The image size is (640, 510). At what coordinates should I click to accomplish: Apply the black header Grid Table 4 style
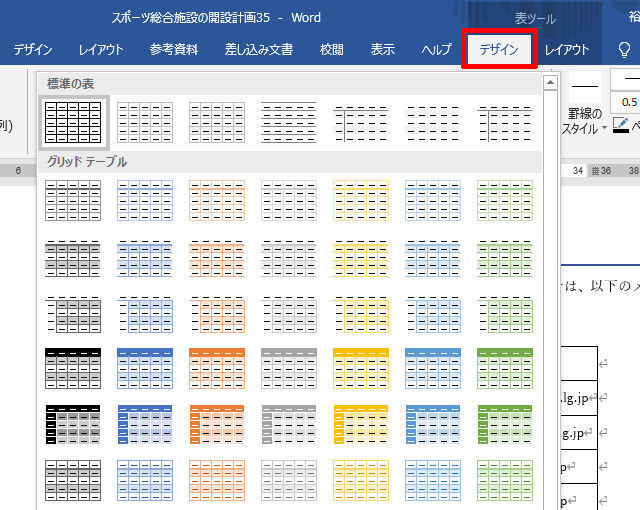73,368
